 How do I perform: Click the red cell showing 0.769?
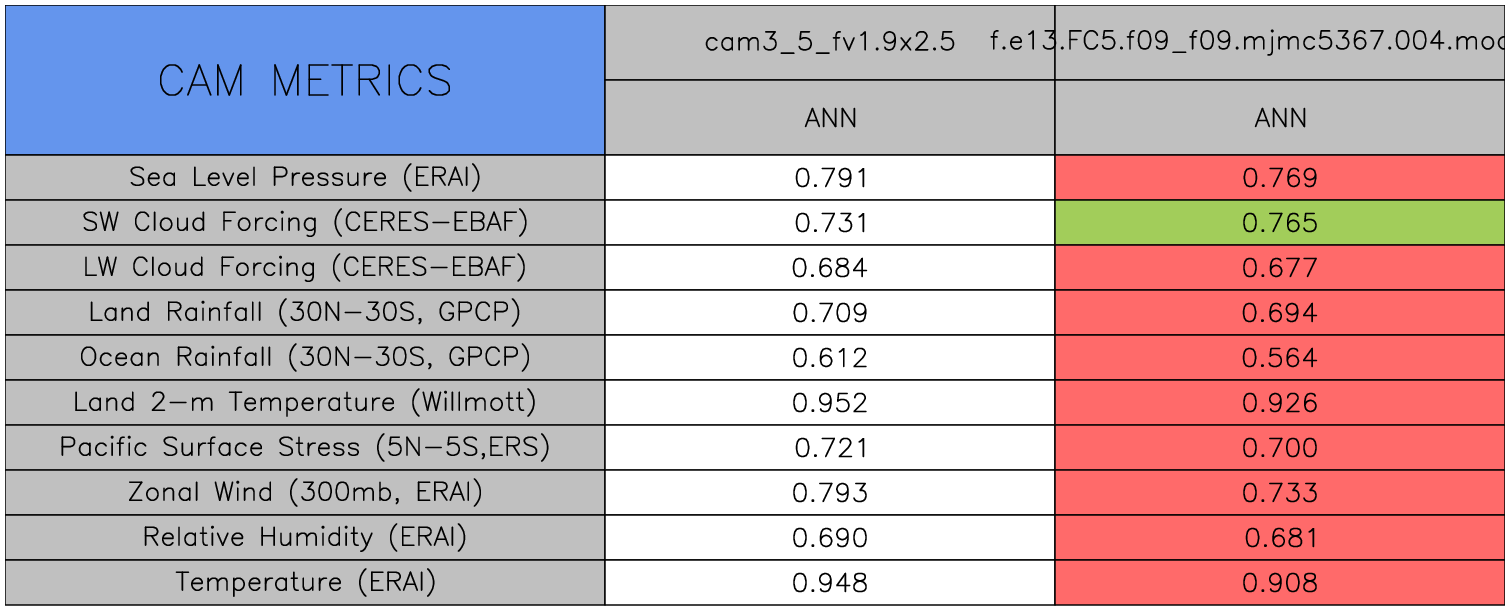pos(1280,178)
